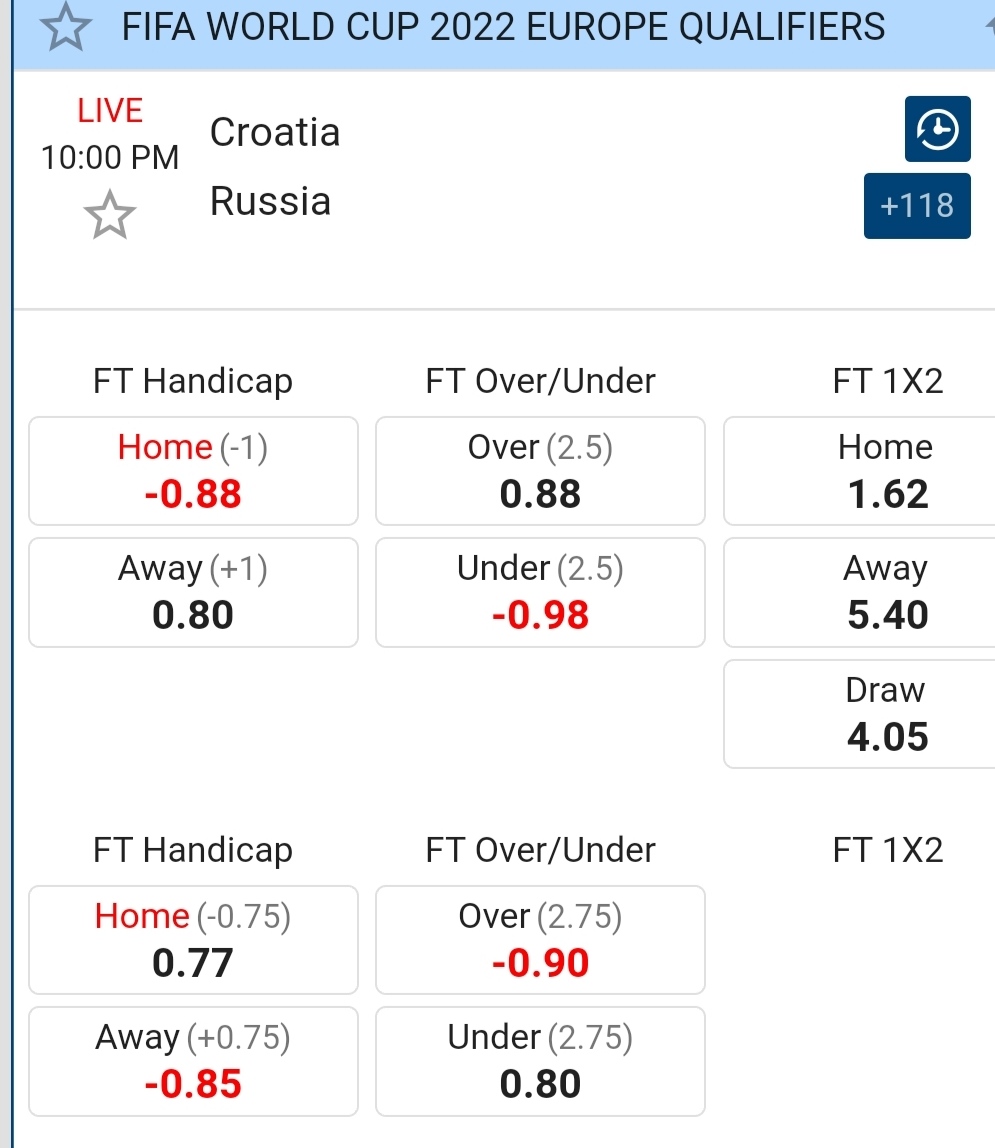Screen dimensions: 995x1148
Task: Expand the +118 more markets button
Action: (917, 206)
